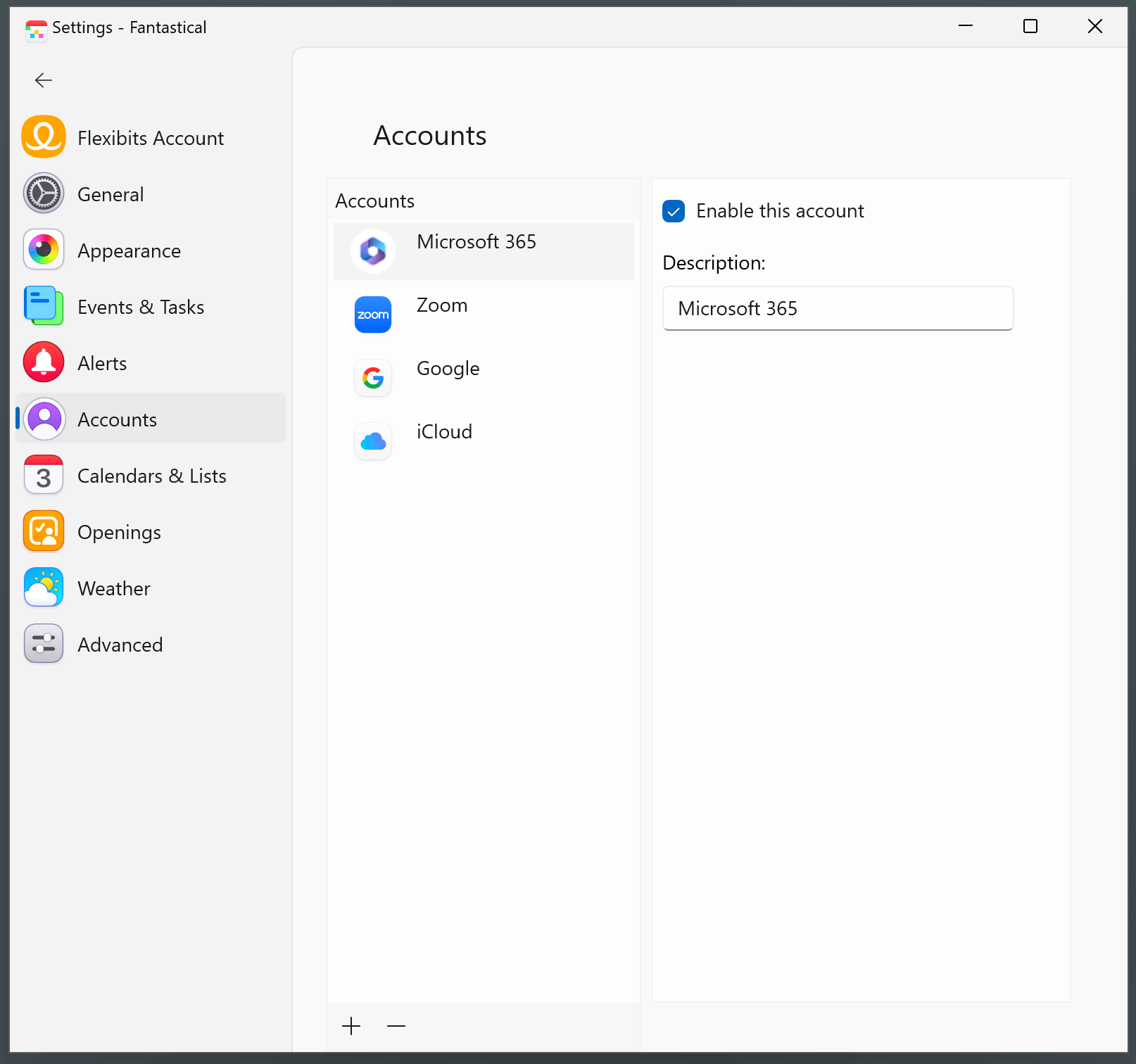Viewport: 1136px width, 1064px height.
Task: Click the Calendars & Lists calendar icon
Action: (44, 475)
